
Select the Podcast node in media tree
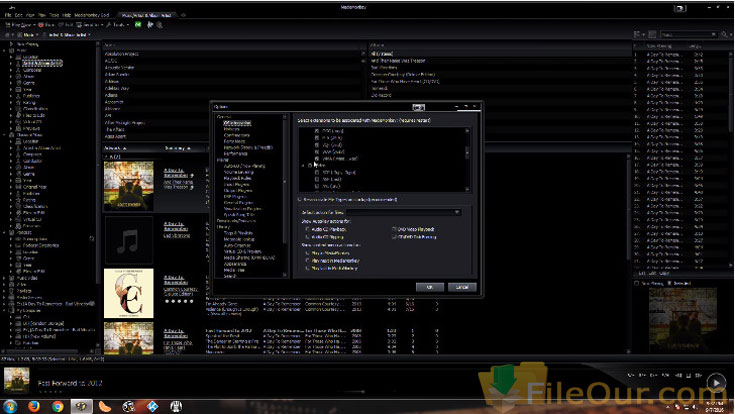pos(24,233)
